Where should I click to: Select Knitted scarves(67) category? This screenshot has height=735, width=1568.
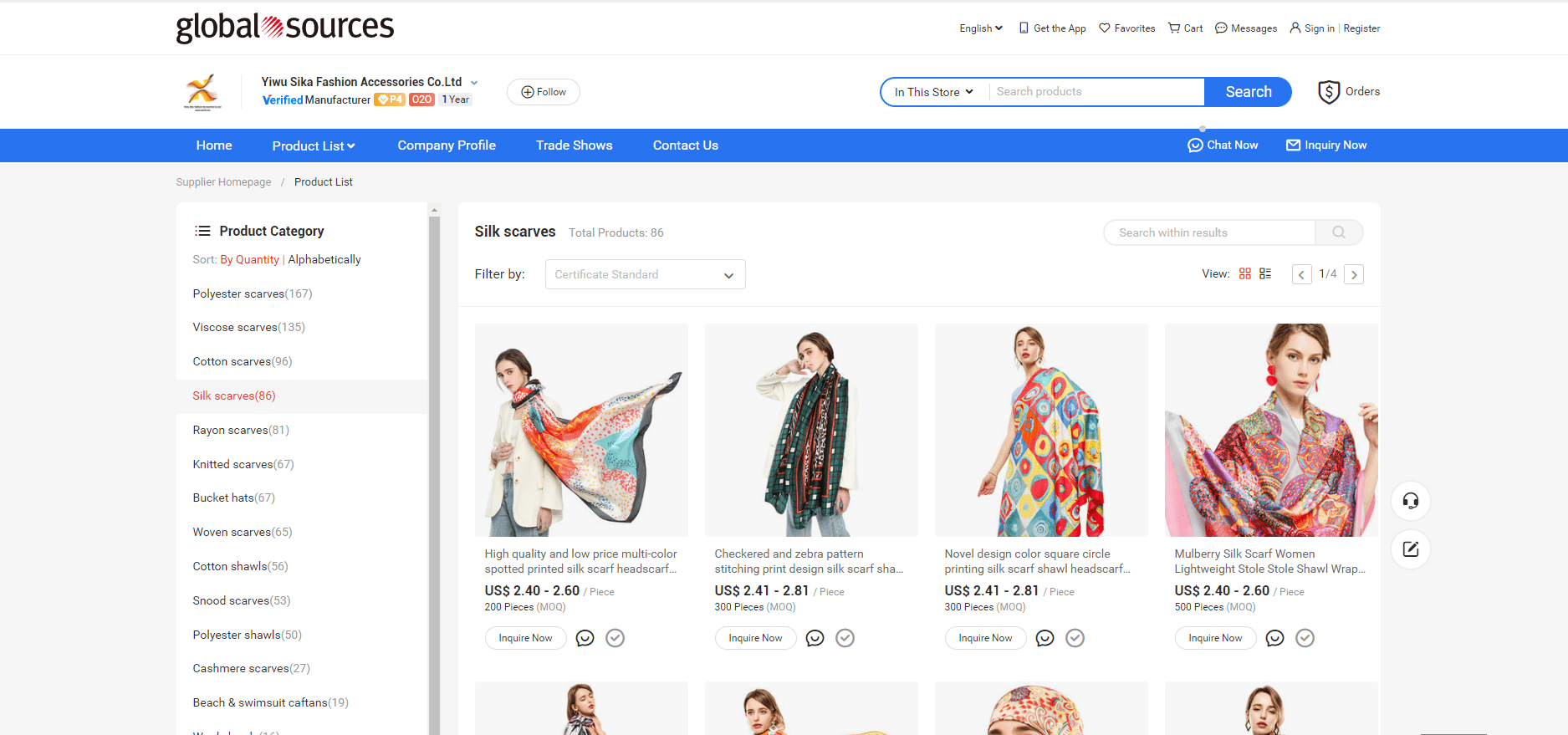(243, 465)
